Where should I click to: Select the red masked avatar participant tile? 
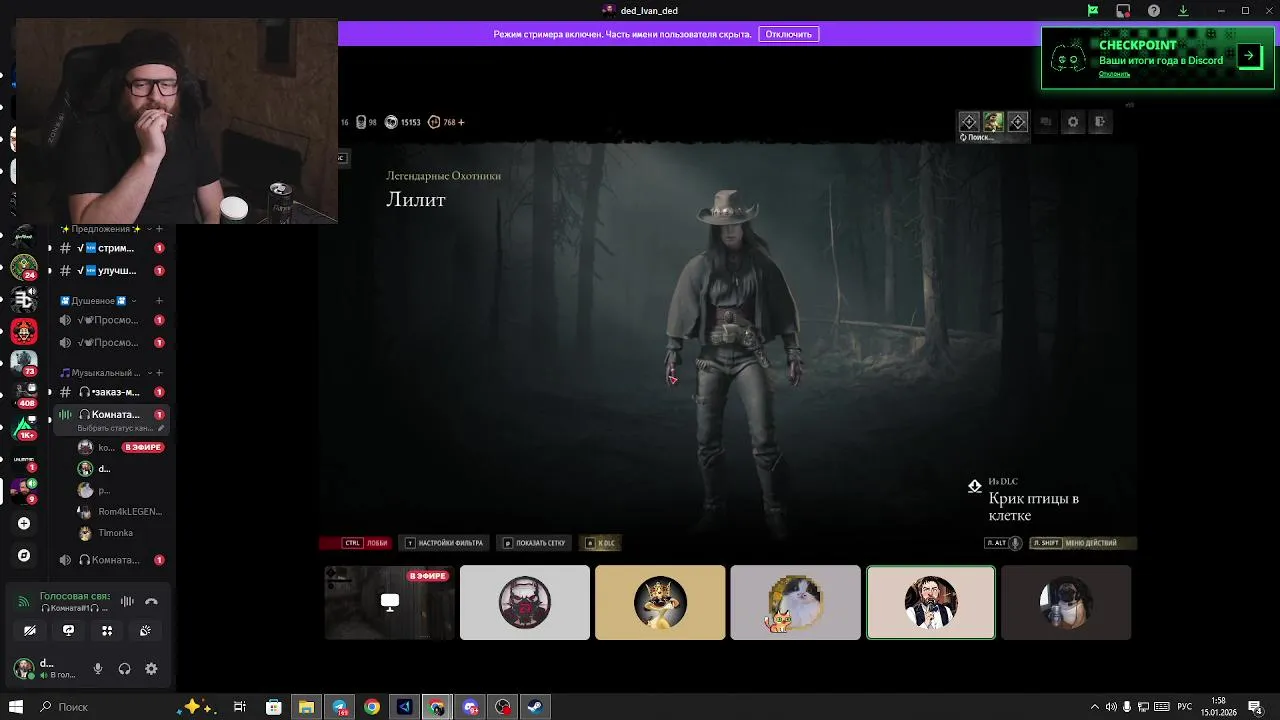525,602
